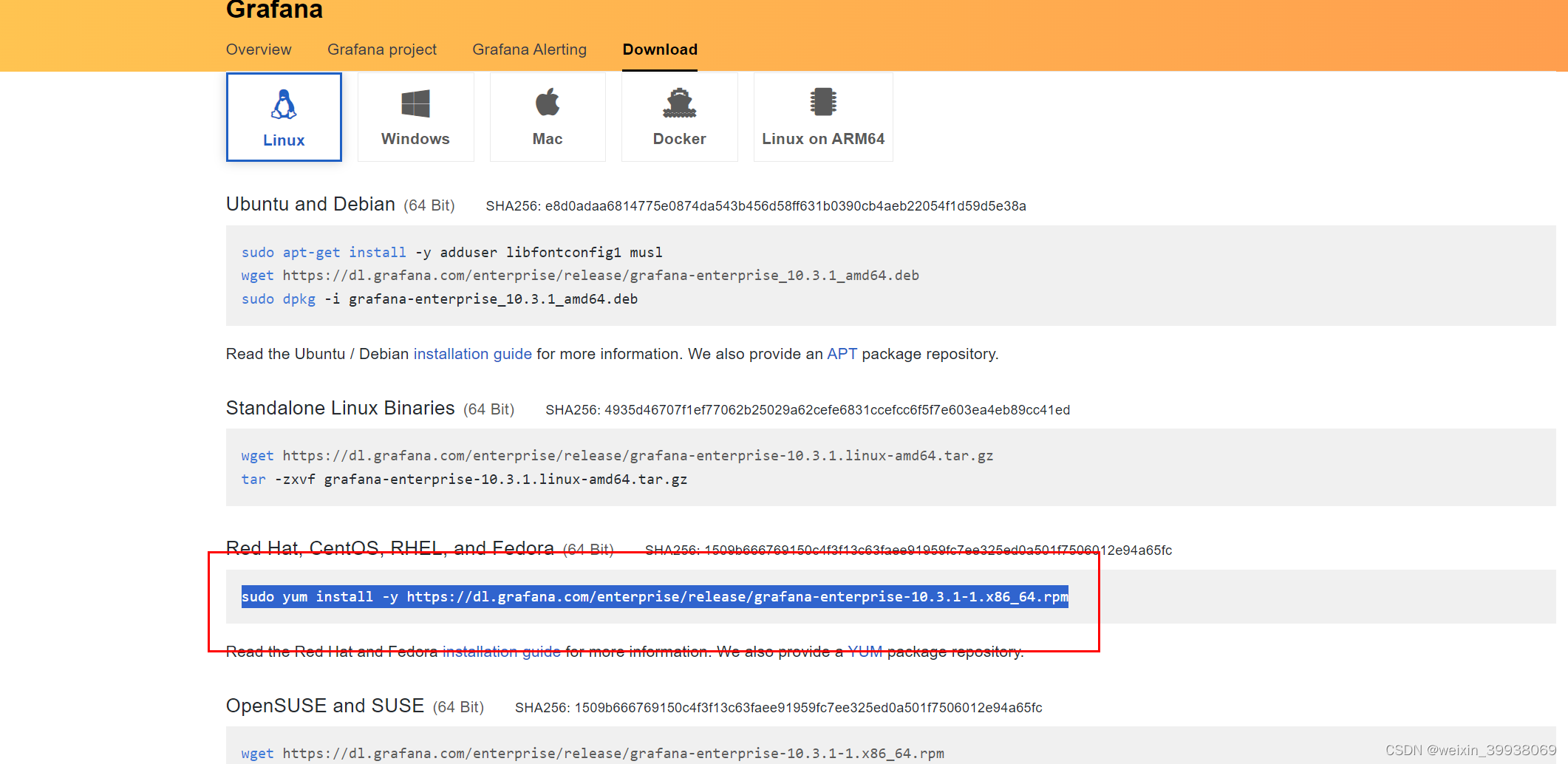The height and width of the screenshot is (764, 1568).
Task: Click the OpenSUSE wget x86_64.rpm line
Action: click(593, 754)
